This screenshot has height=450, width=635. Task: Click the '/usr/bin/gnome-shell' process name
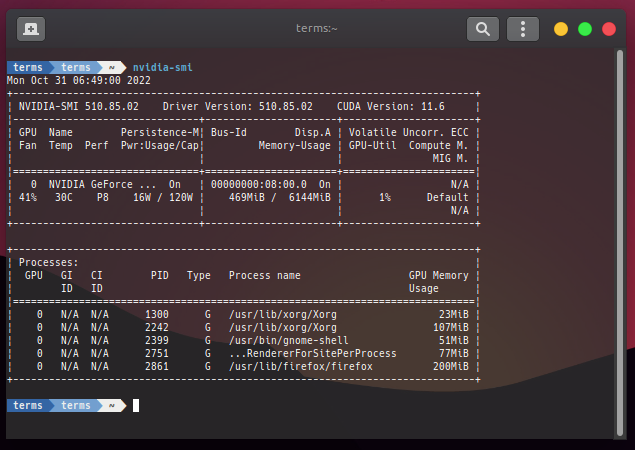pyautogui.click(x=289, y=340)
